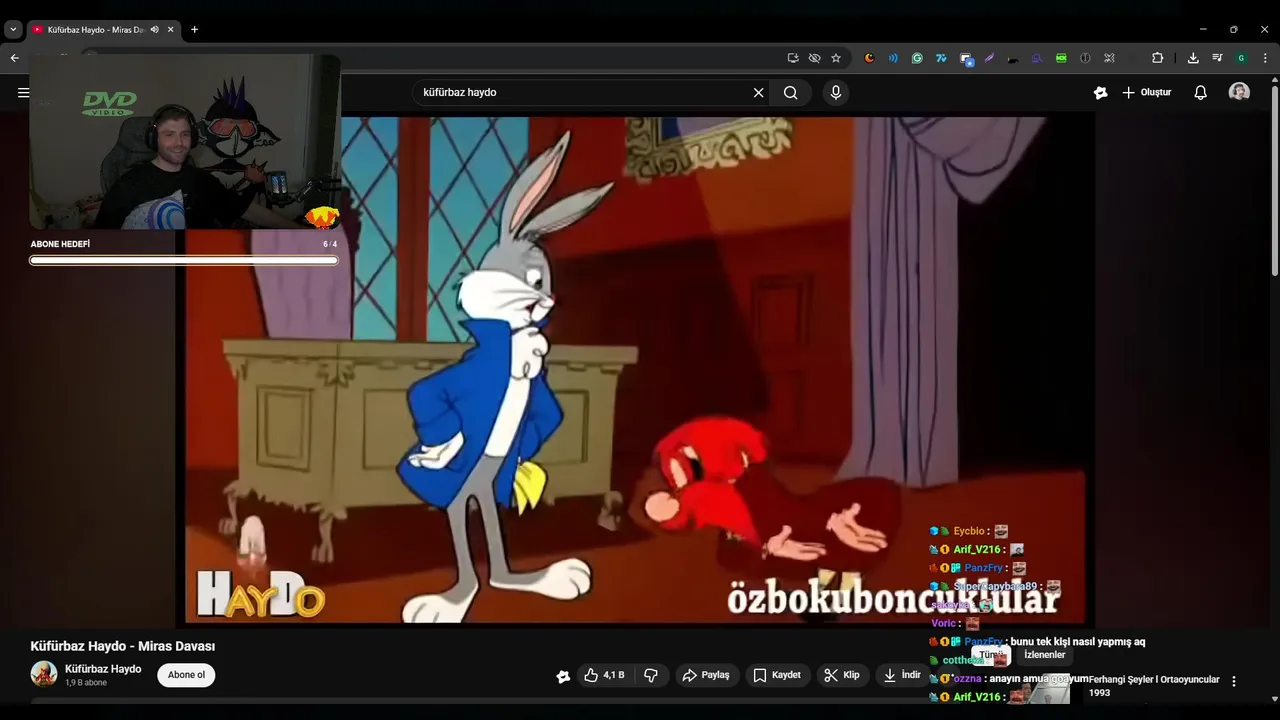Viewport: 1280px width, 720px height.
Task: Click the sparkle icon left of the like button
Action: (x=563, y=676)
